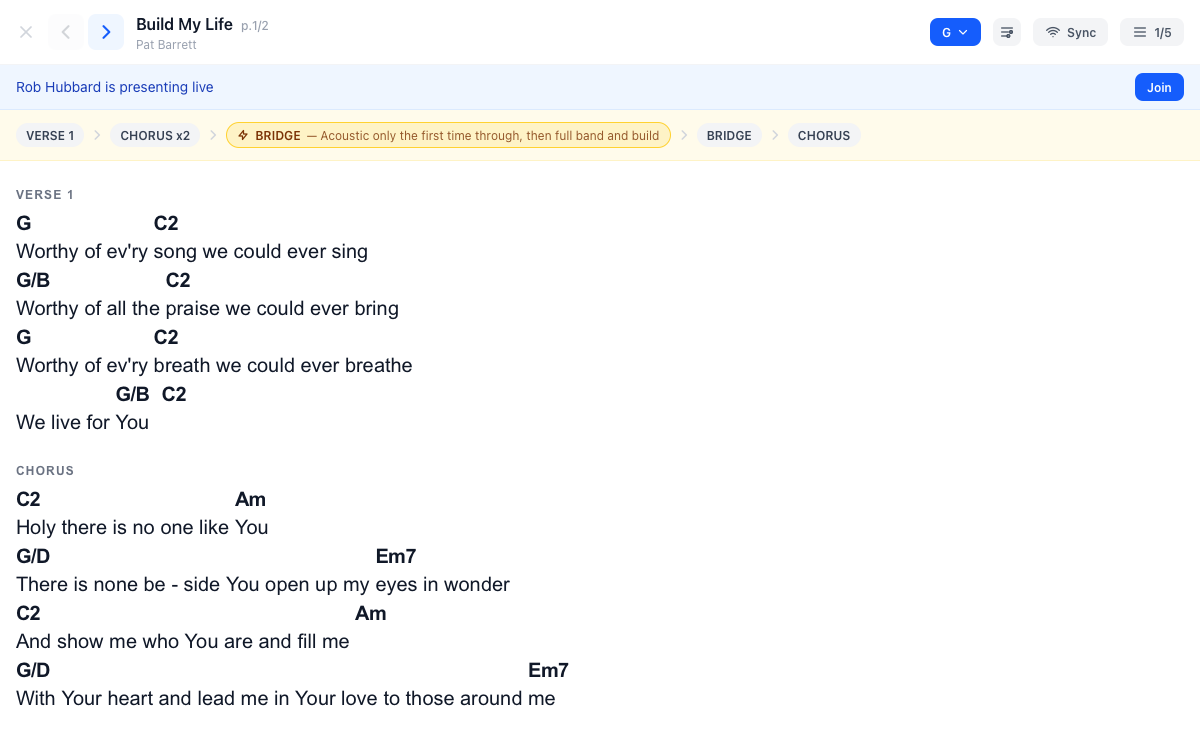Click the lightning icon on BRIDGE chip

pyautogui.click(x=243, y=135)
